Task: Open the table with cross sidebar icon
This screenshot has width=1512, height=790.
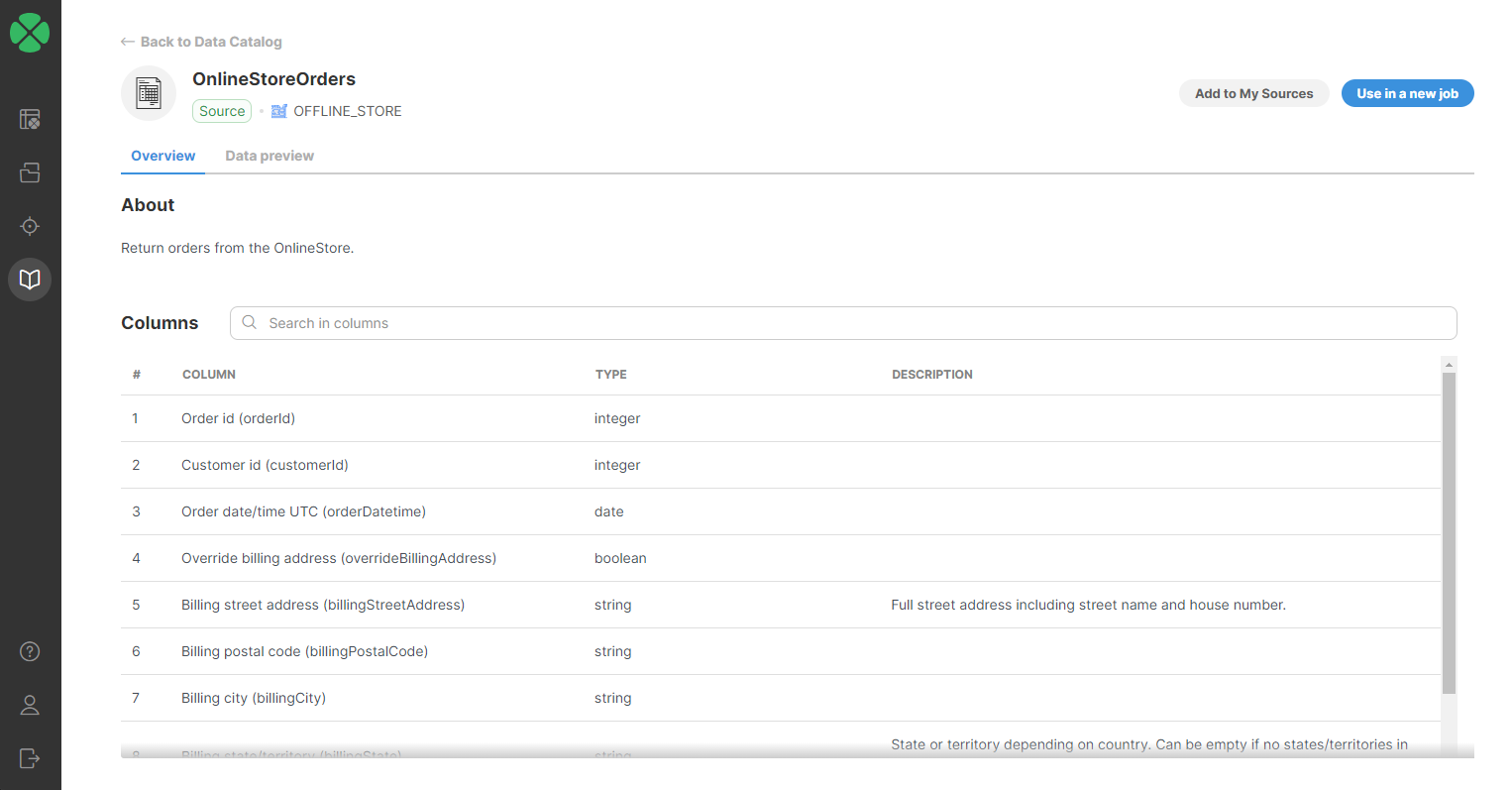Action: [x=30, y=119]
